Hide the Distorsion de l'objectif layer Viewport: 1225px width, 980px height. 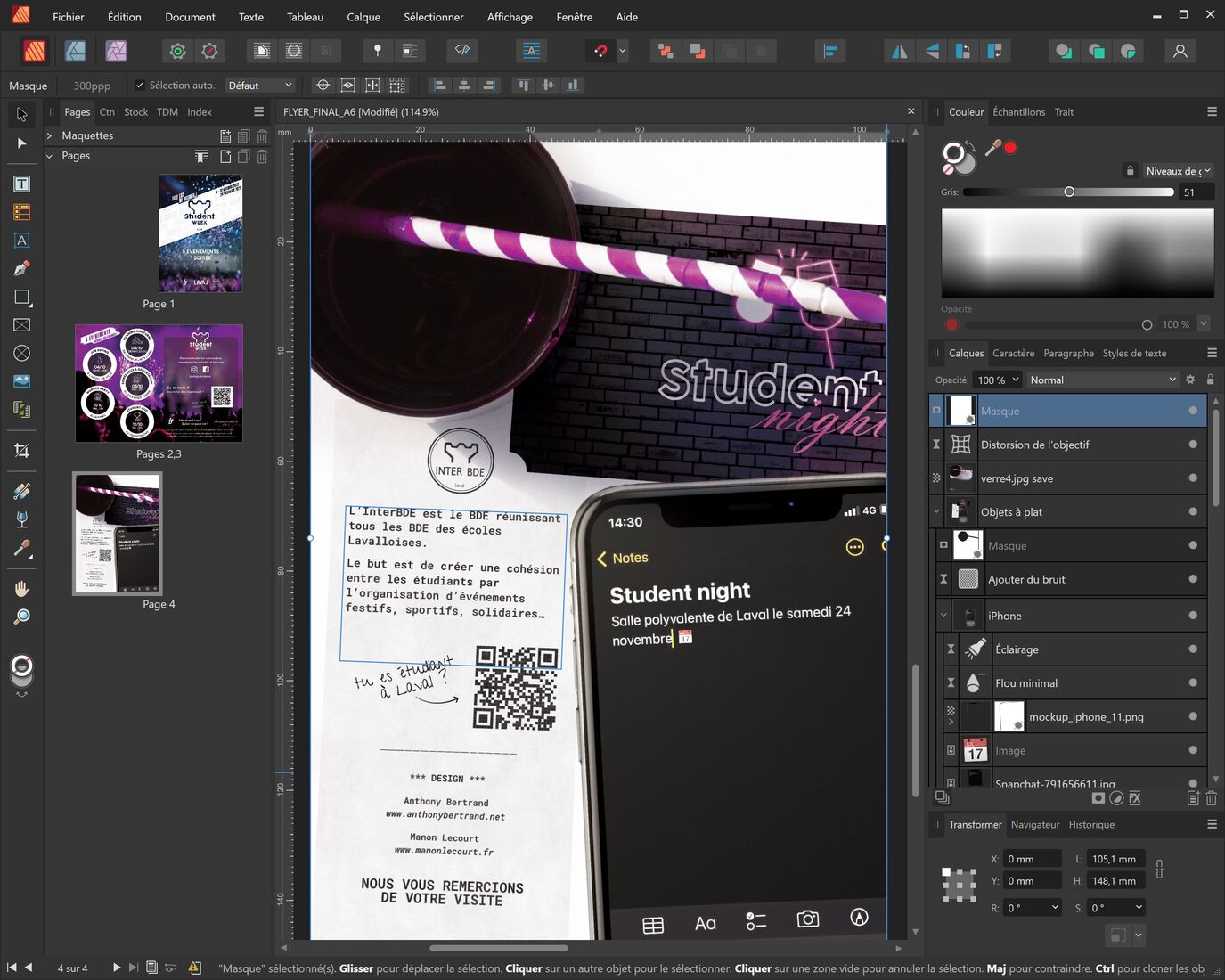(1192, 445)
